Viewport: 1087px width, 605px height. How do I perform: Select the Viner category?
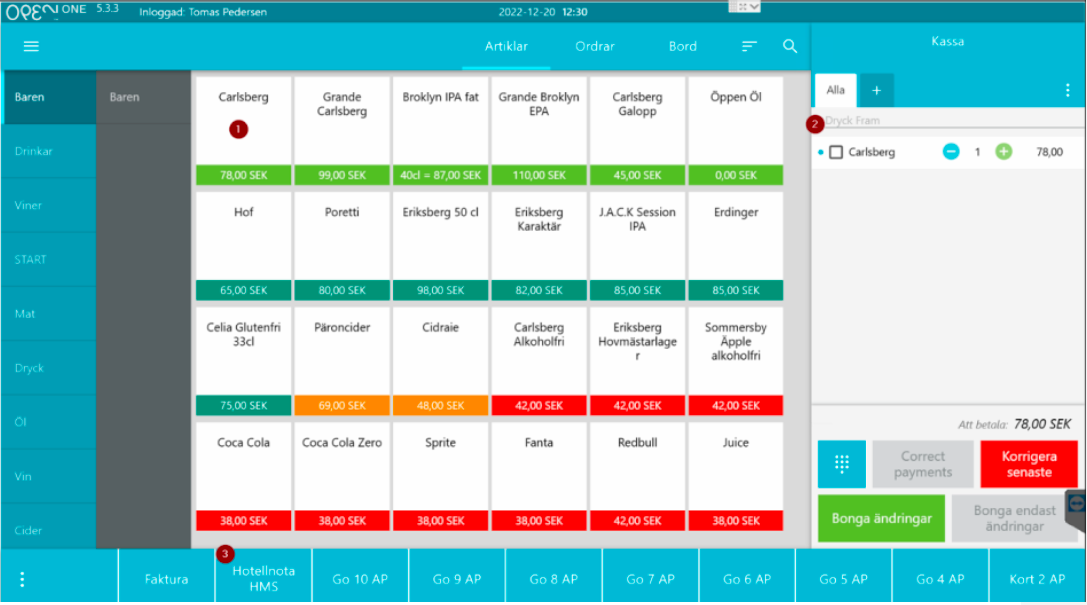point(49,205)
